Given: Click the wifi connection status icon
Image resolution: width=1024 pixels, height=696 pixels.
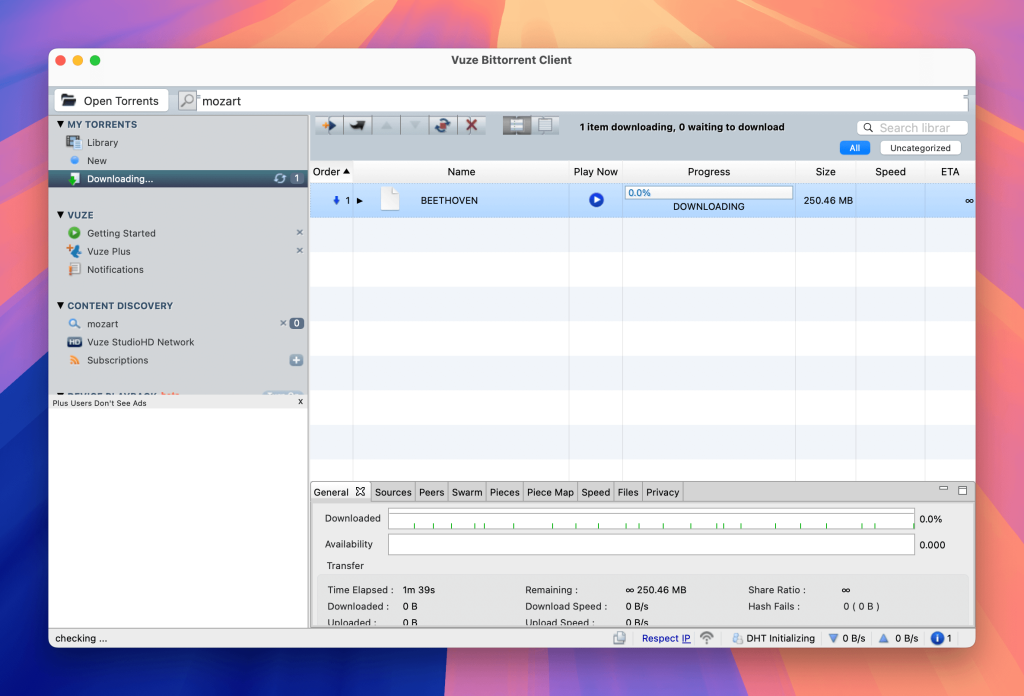Looking at the screenshot, I should coord(707,638).
